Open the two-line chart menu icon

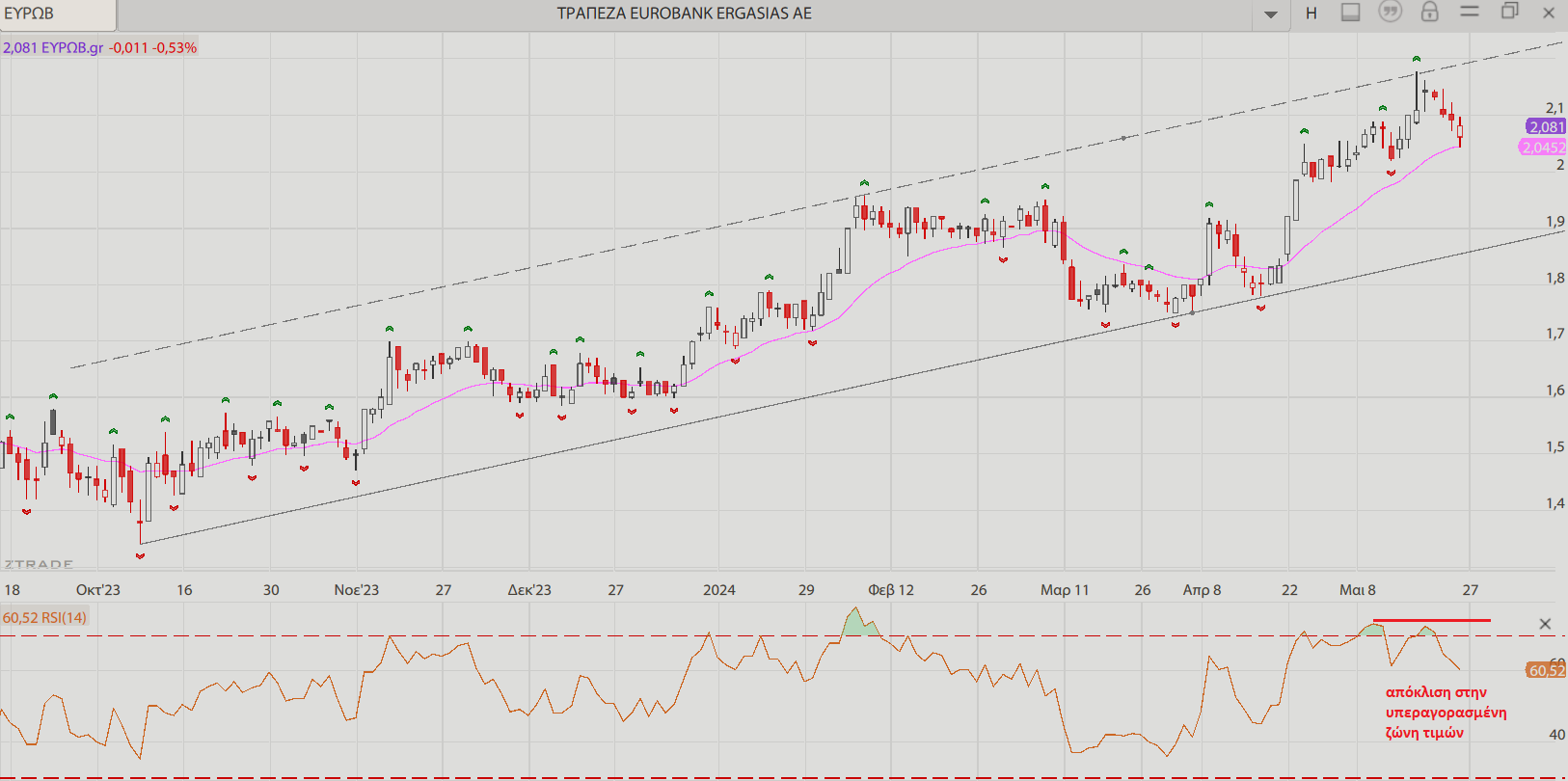1470,12
